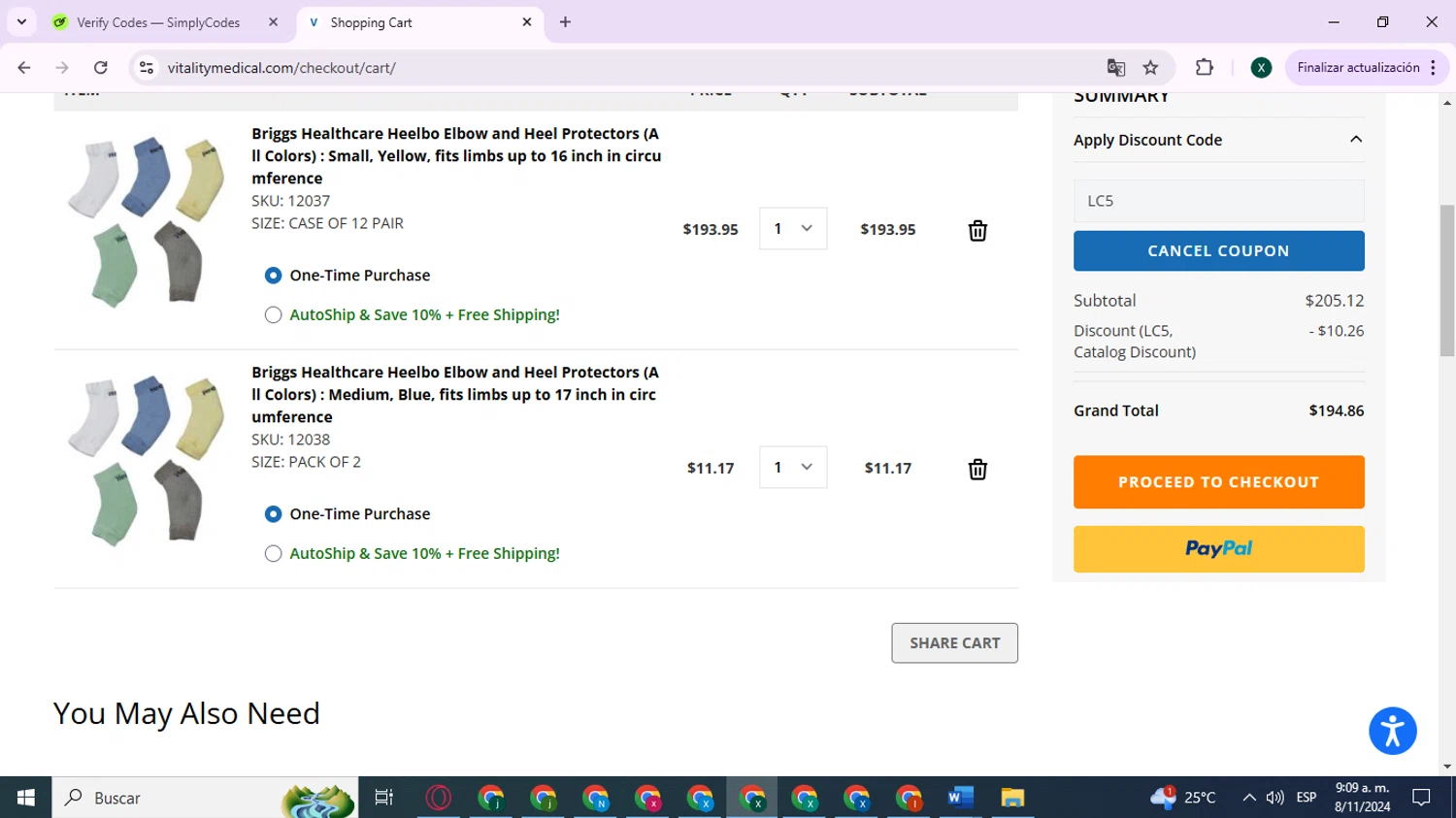
Task: Collapse the Apply Discount Code section
Action: pyautogui.click(x=1356, y=140)
